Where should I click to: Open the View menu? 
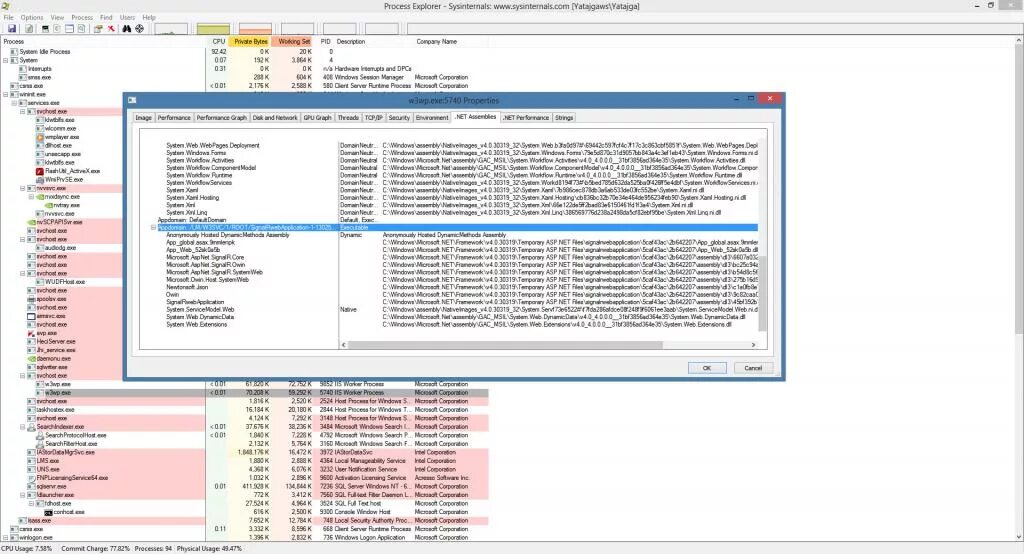point(57,18)
